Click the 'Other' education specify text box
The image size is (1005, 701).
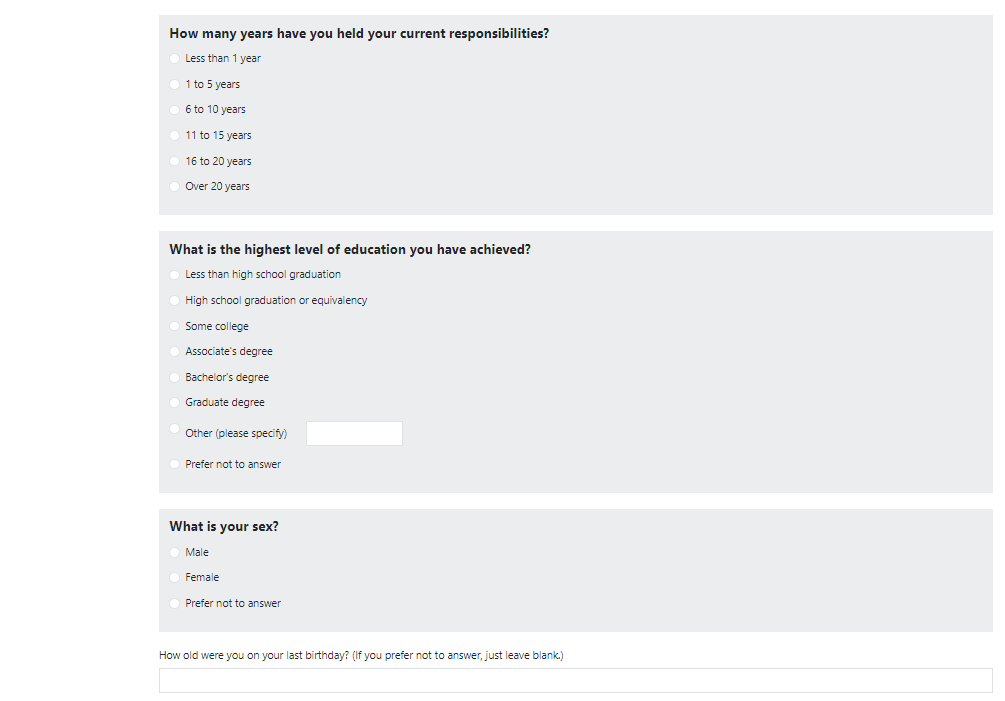(x=354, y=434)
